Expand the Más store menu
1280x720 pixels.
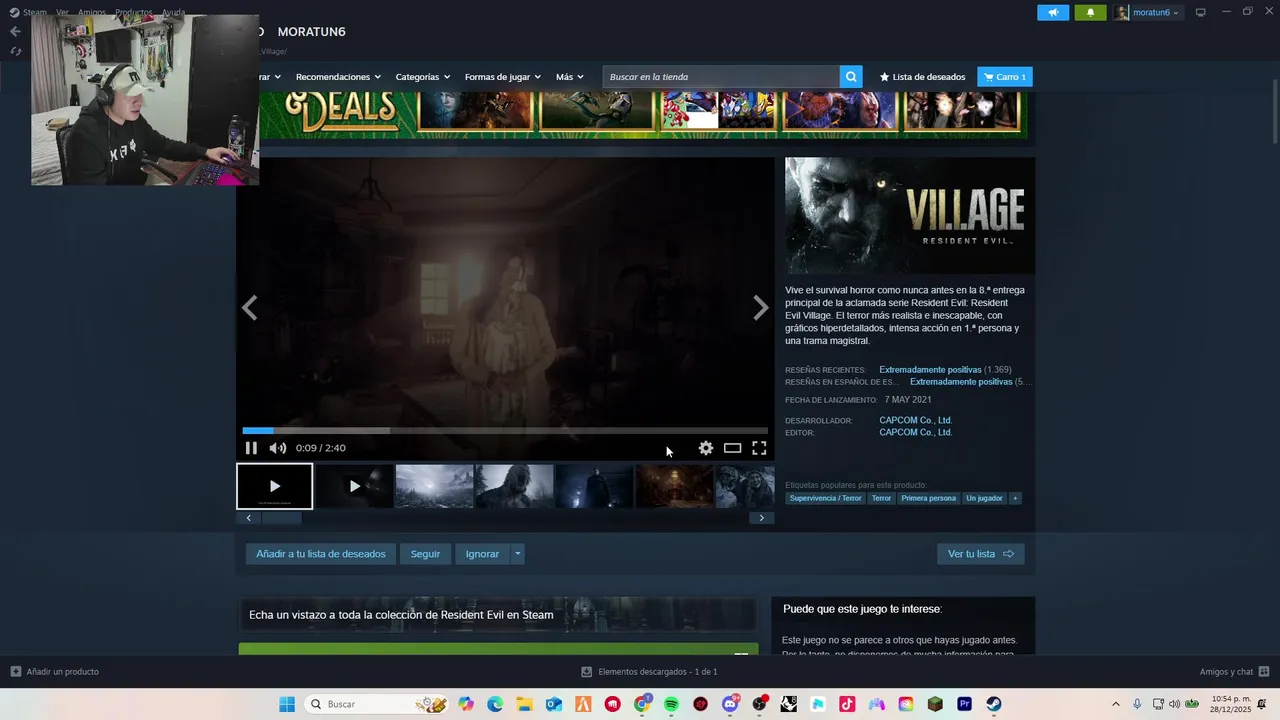[x=569, y=77]
